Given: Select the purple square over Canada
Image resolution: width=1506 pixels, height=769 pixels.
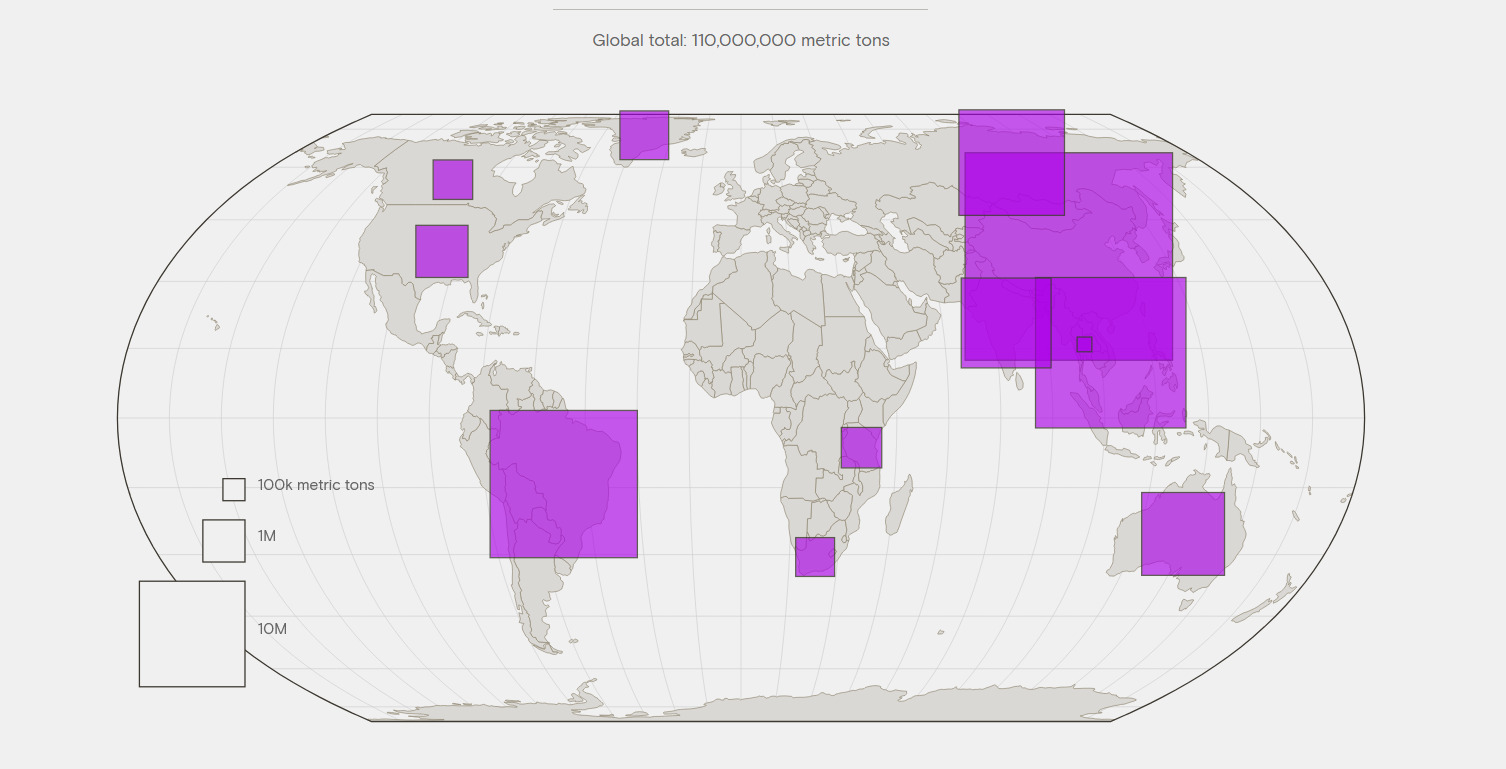Looking at the screenshot, I should 452,180.
